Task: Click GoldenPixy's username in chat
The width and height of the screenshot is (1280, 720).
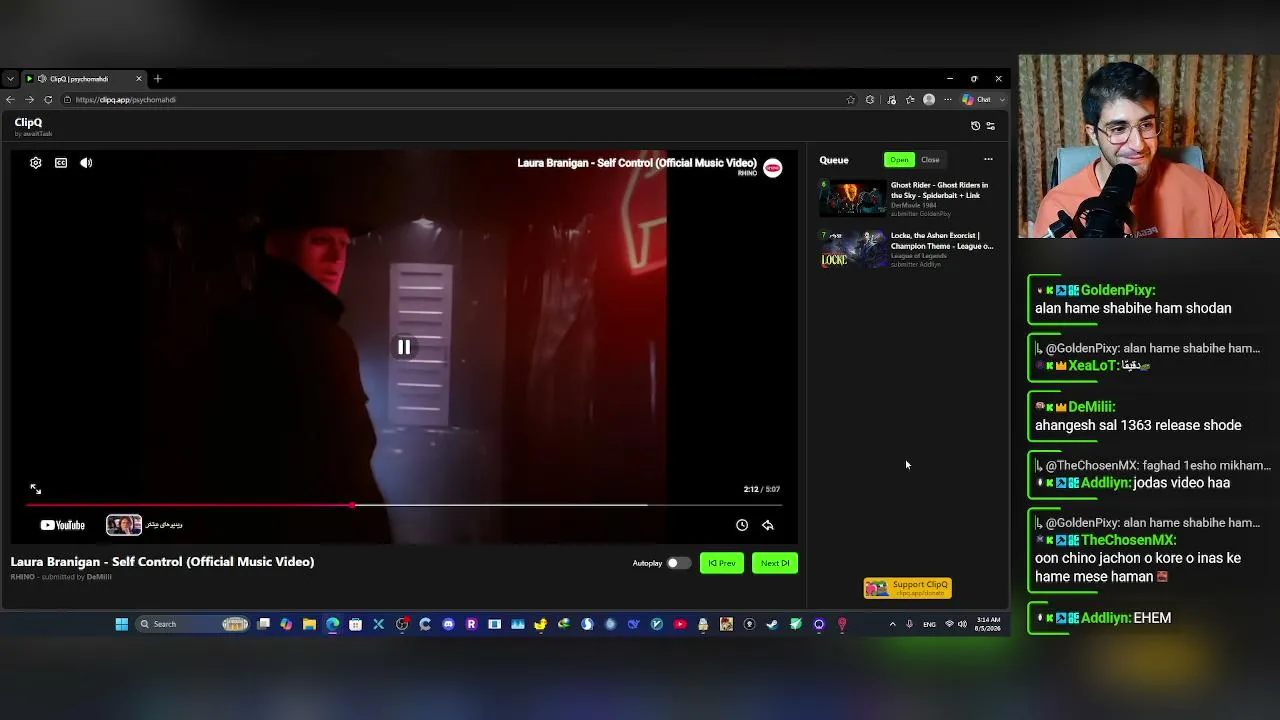Action: 1118,290
